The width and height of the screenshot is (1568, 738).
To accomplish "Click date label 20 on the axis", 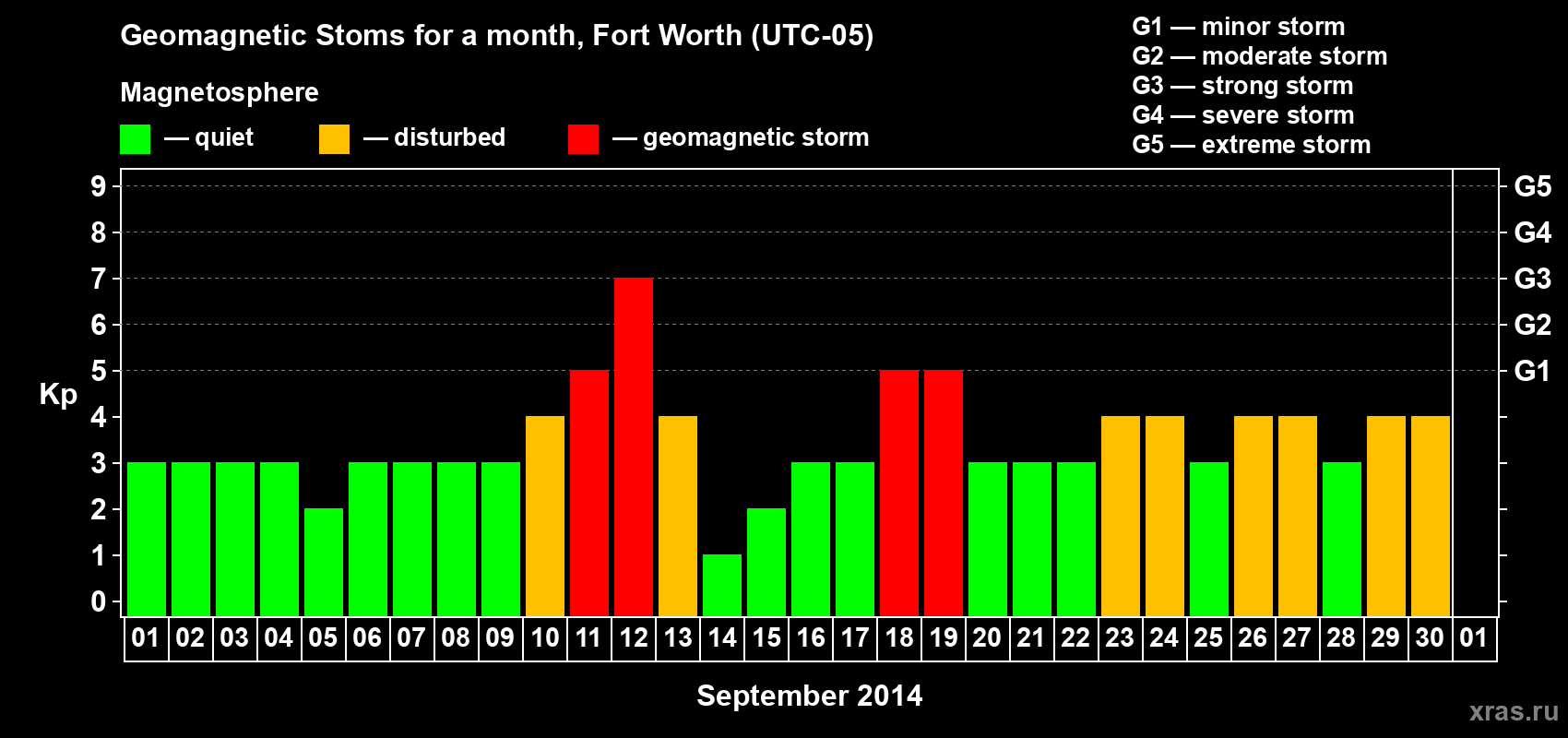I will [987, 638].
